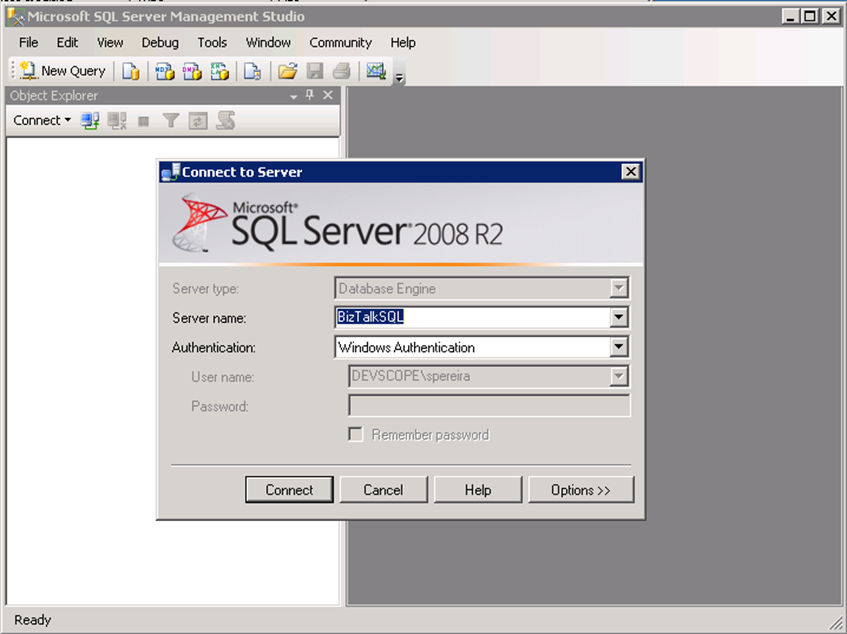This screenshot has width=847, height=634.
Task: Click the Management Studio title bar icon
Action: coord(16,17)
